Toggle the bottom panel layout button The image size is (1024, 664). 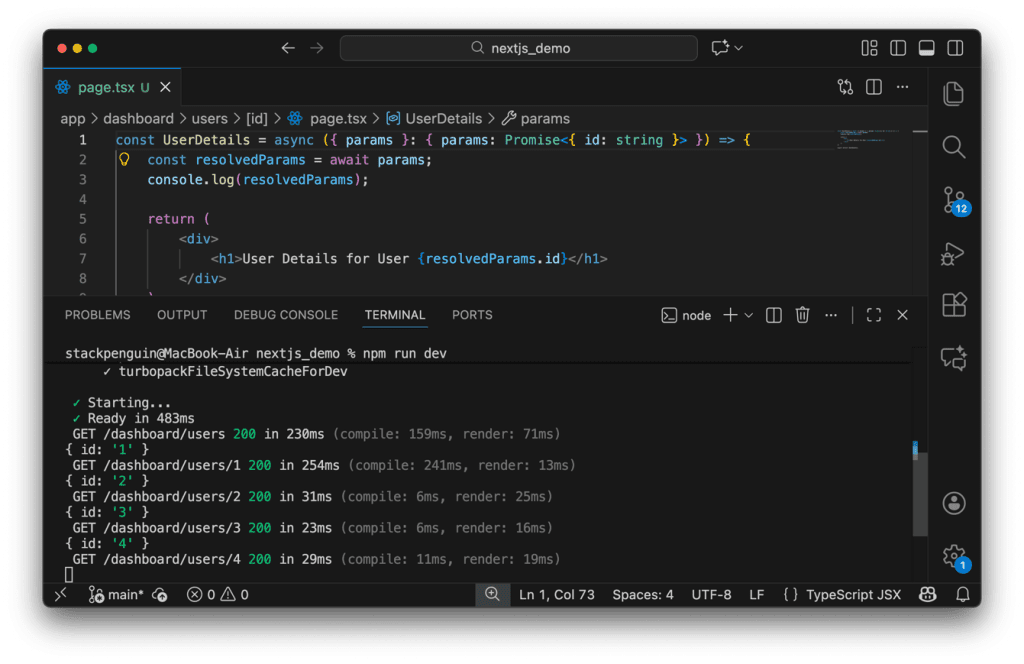926,48
